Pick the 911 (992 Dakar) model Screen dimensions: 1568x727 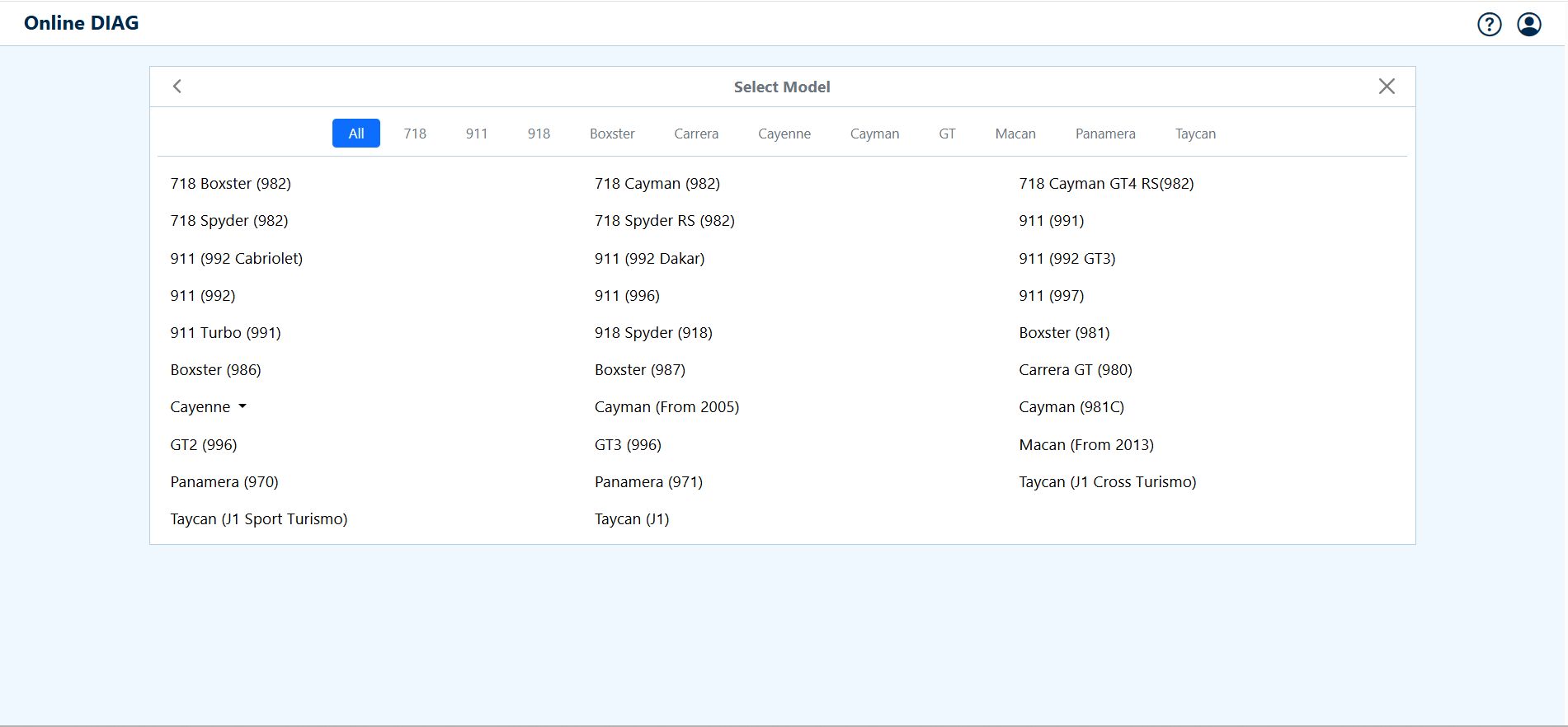649,259
